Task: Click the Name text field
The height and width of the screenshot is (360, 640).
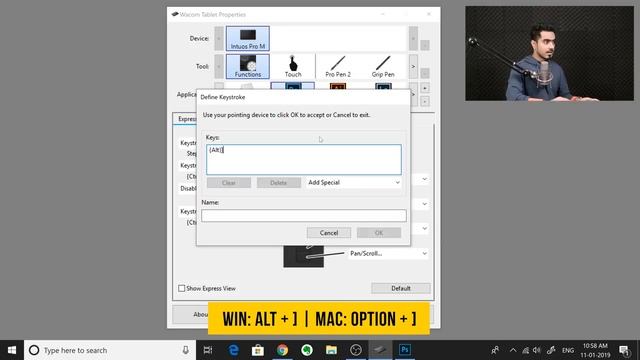Action: [x=304, y=216]
